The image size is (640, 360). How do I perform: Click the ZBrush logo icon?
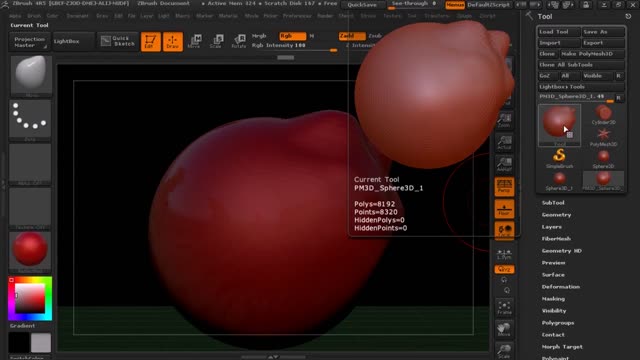click(x=5, y=4)
